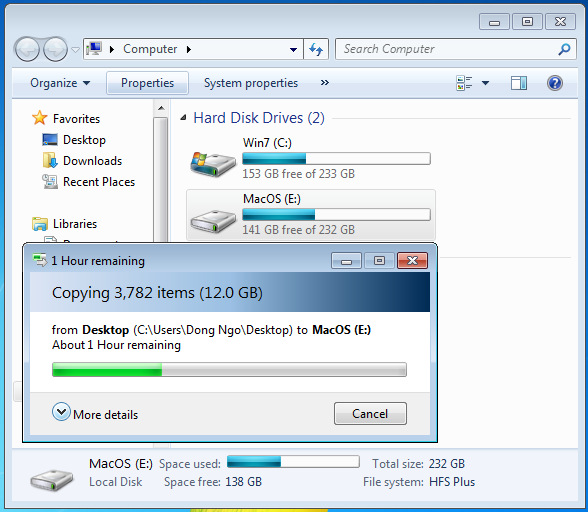
Task: Click the Win7 (C:) drive icon
Action: click(x=213, y=164)
